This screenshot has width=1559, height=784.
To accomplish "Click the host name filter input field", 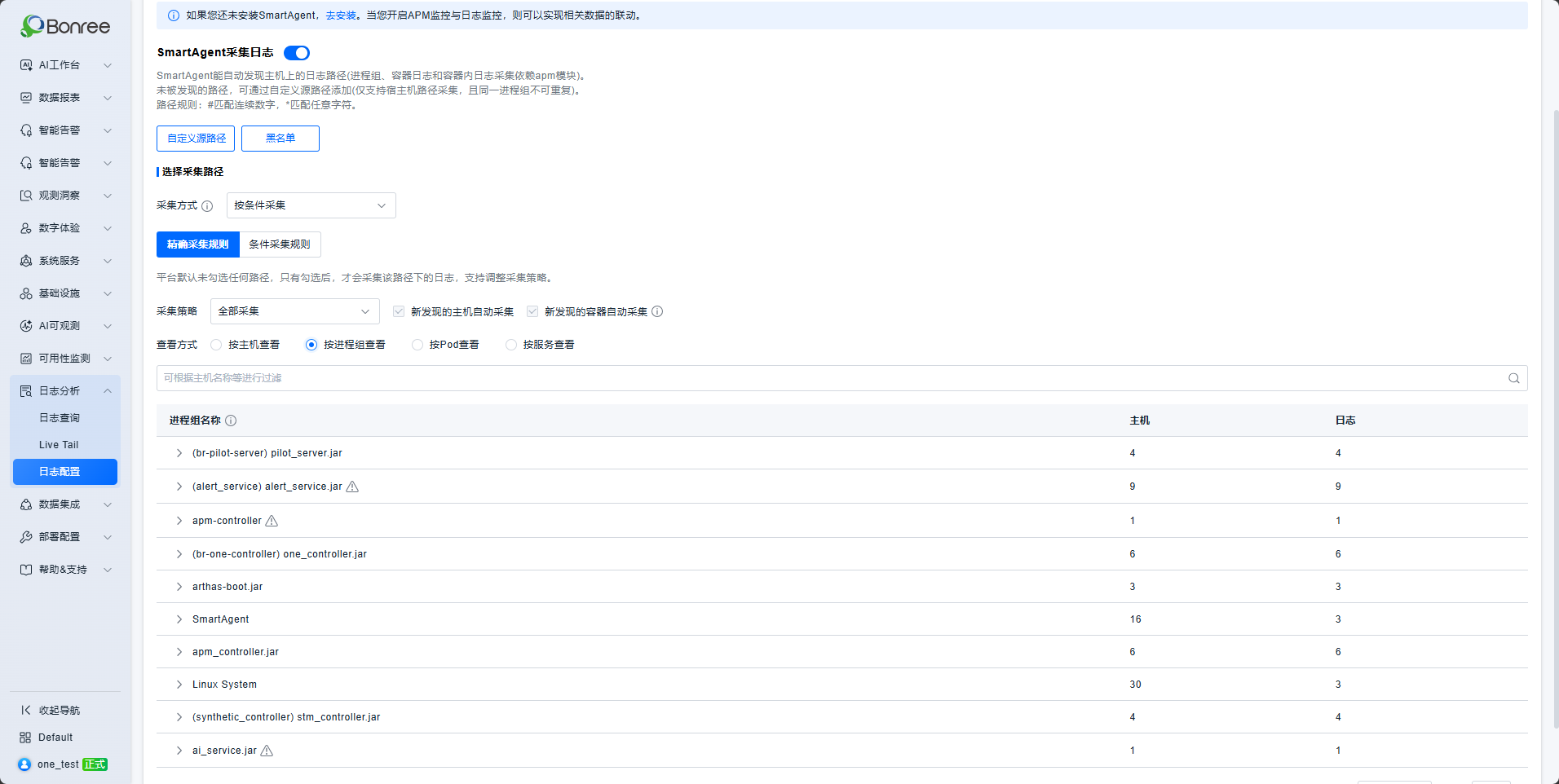I will [x=841, y=378].
